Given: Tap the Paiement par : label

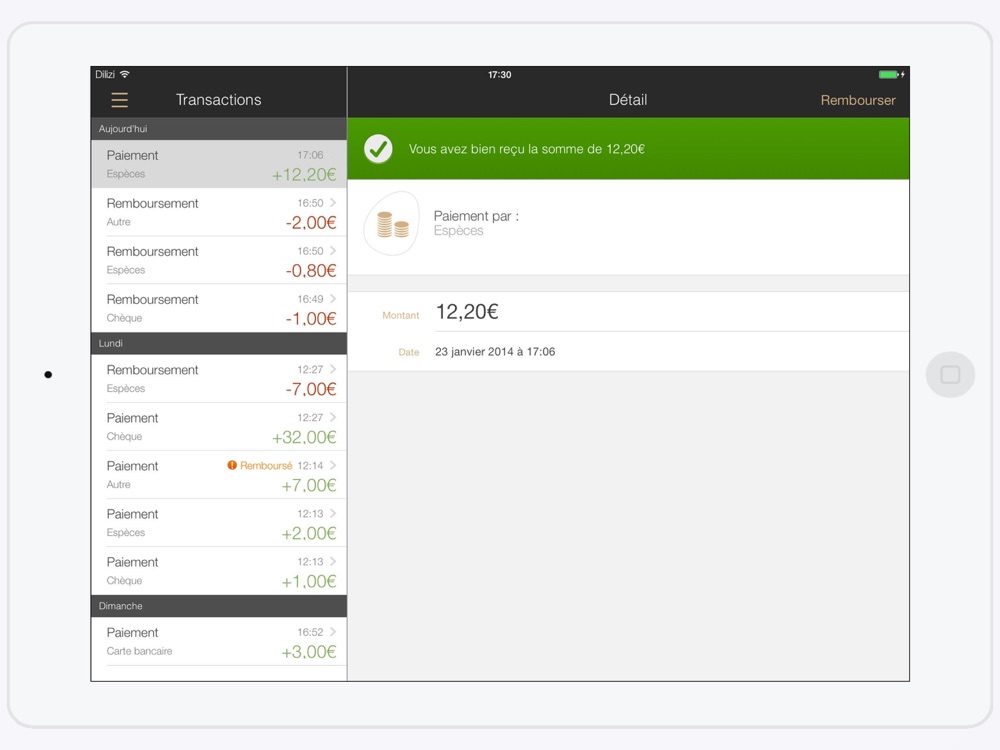Looking at the screenshot, I should (x=476, y=216).
